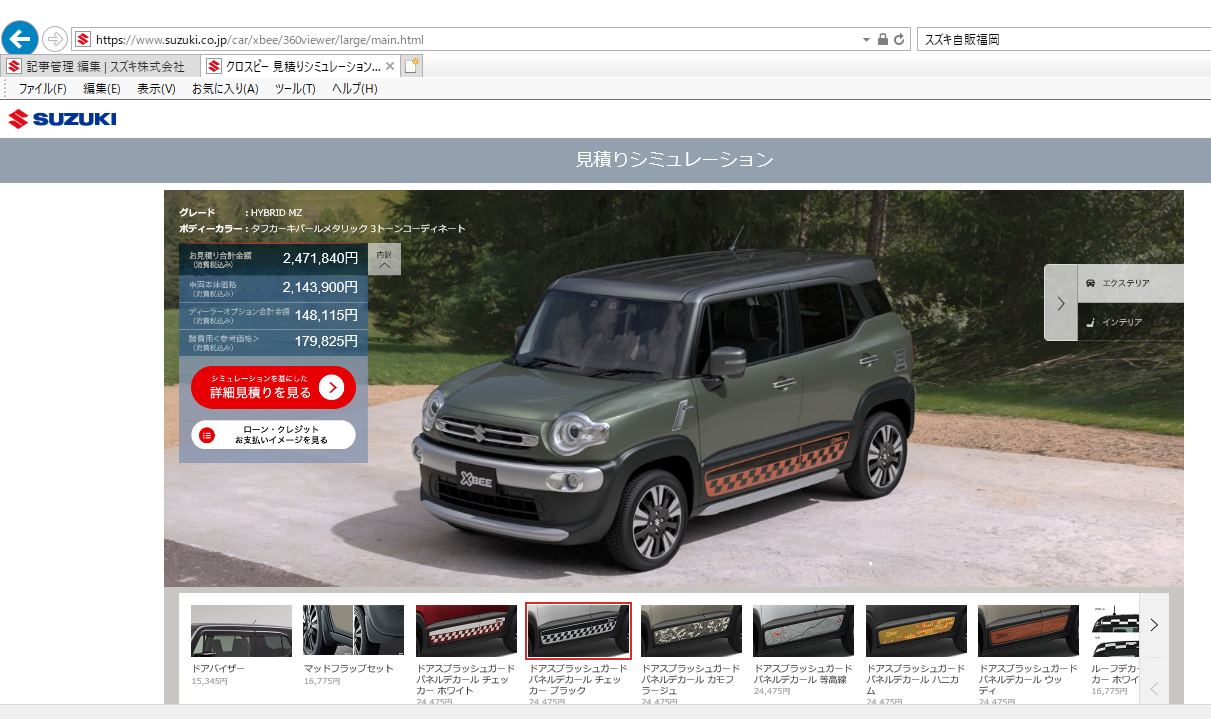The height and width of the screenshot is (719, 1211).
Task: Click the 車両本体価格 2,143,900円 row
Action: (x=273, y=288)
